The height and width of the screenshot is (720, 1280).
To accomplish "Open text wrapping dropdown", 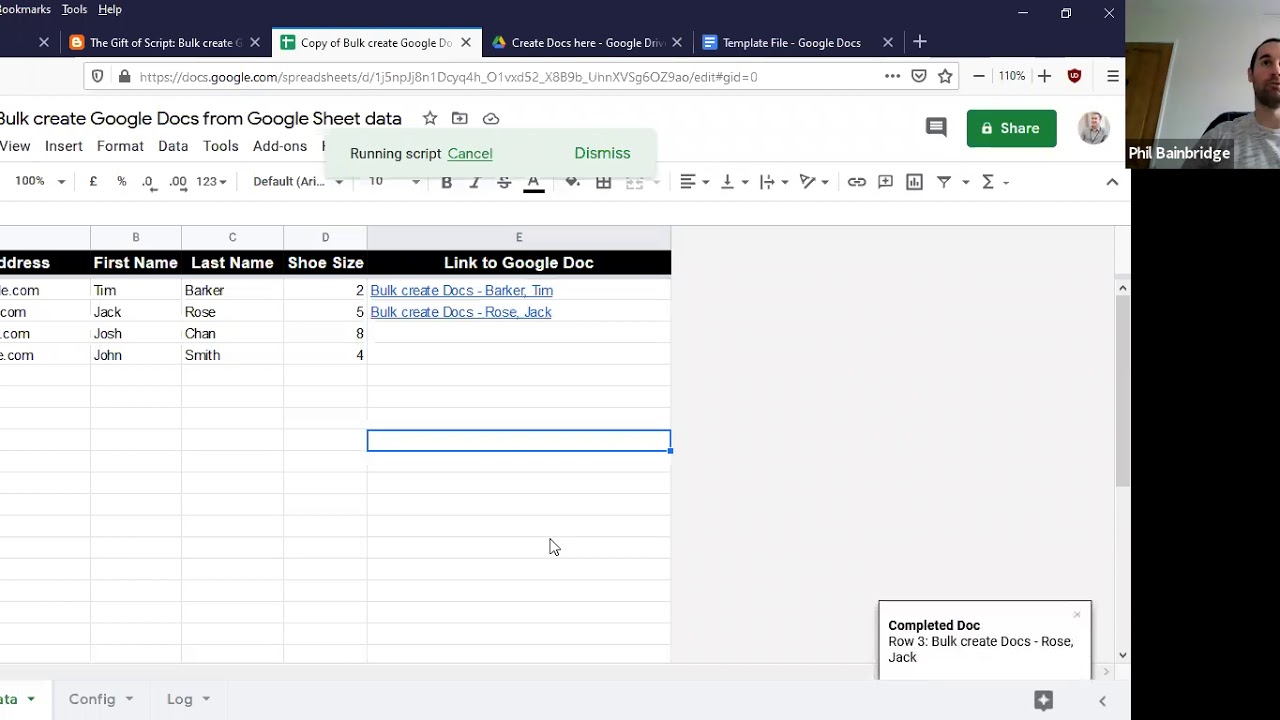I will coord(773,182).
